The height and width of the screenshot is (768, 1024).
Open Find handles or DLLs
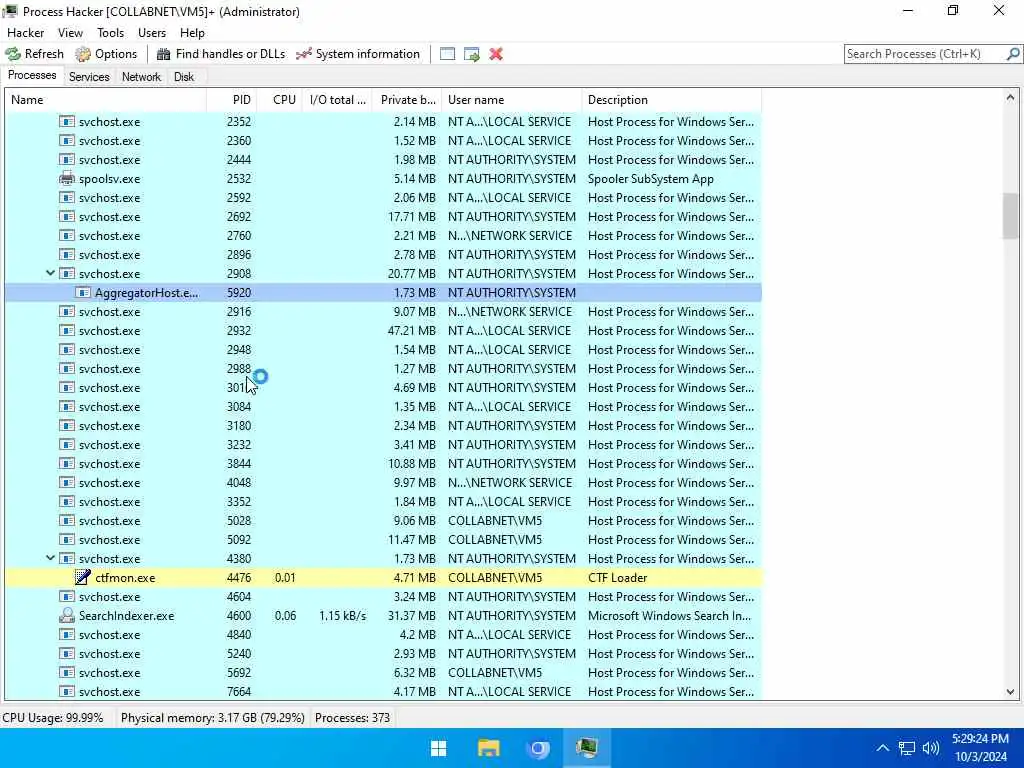221,54
